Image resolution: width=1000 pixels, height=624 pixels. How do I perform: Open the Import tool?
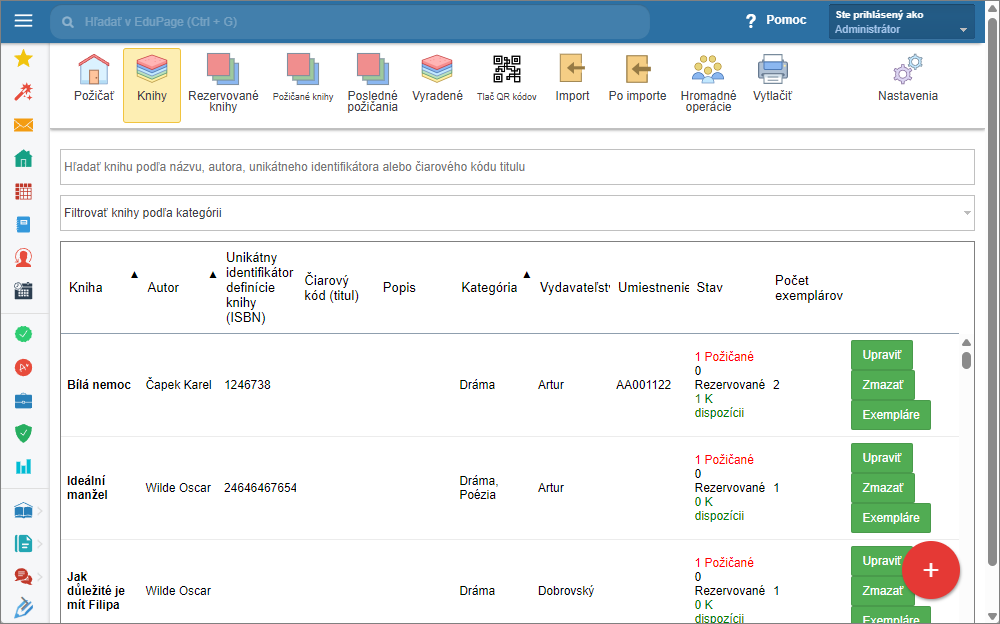click(x=572, y=79)
